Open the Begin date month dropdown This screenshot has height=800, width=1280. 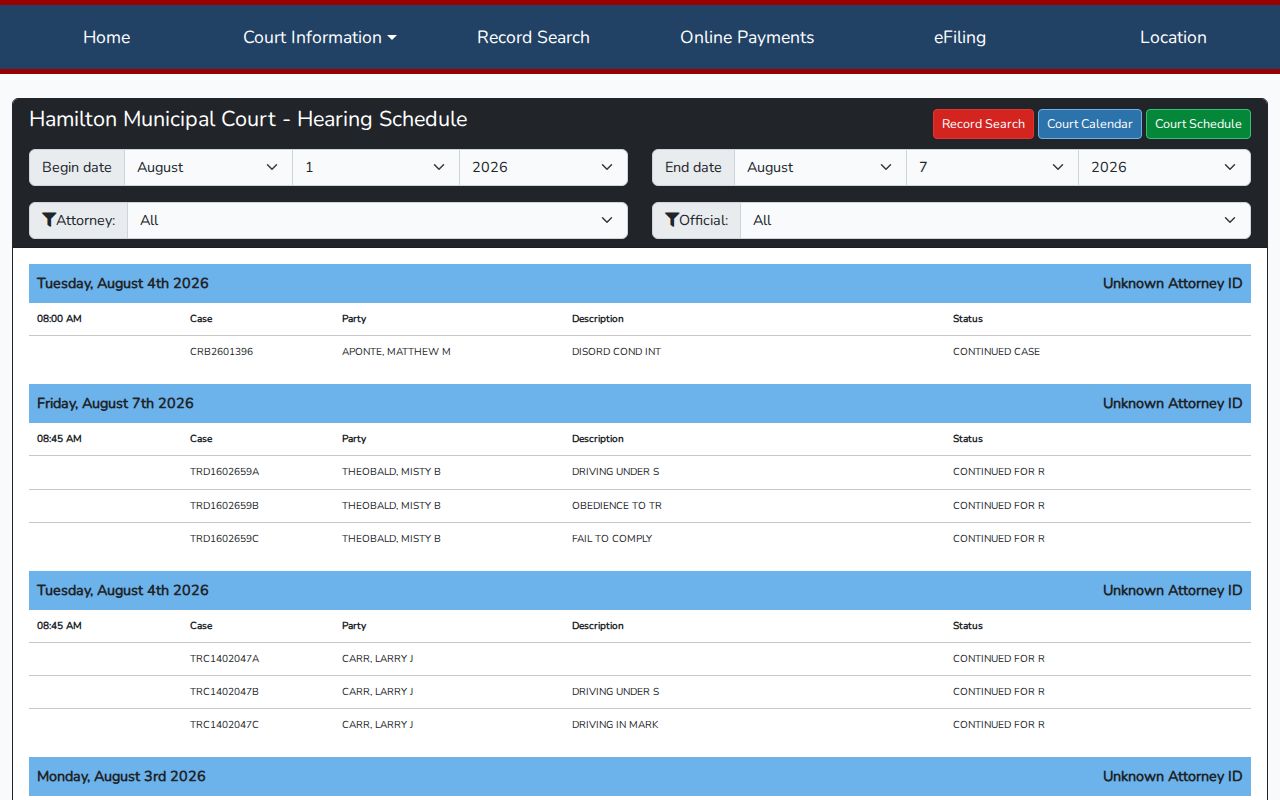pyautogui.click(x=208, y=167)
